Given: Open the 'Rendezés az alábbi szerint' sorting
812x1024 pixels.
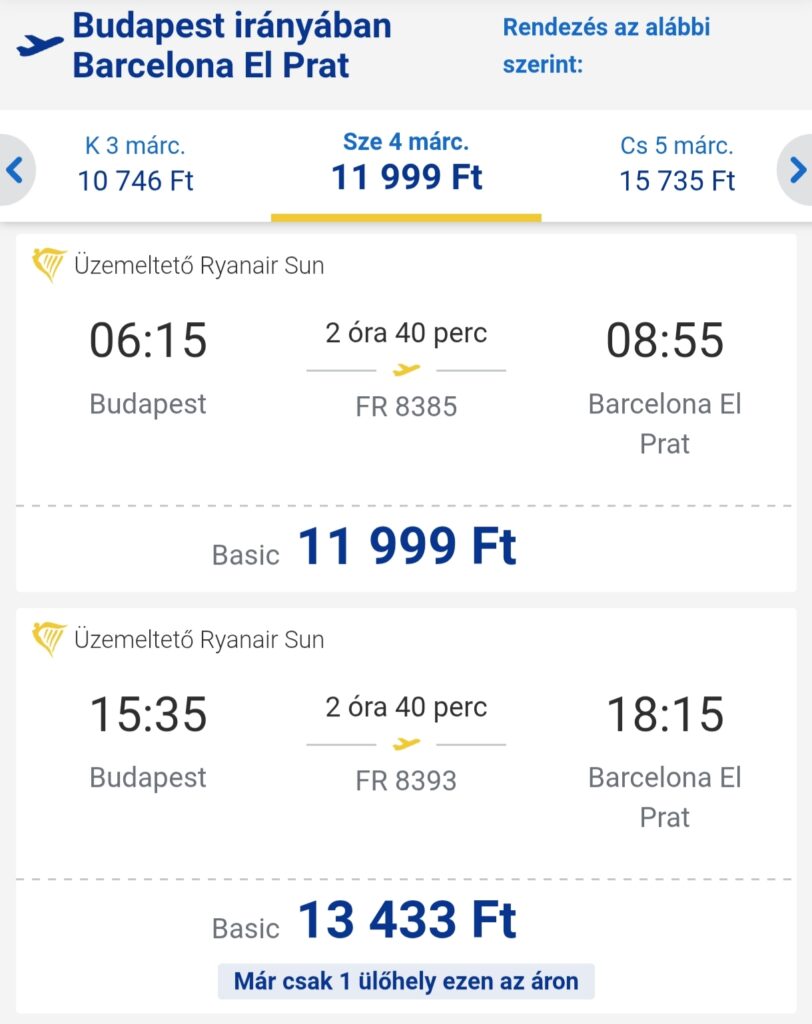Looking at the screenshot, I should (606, 46).
